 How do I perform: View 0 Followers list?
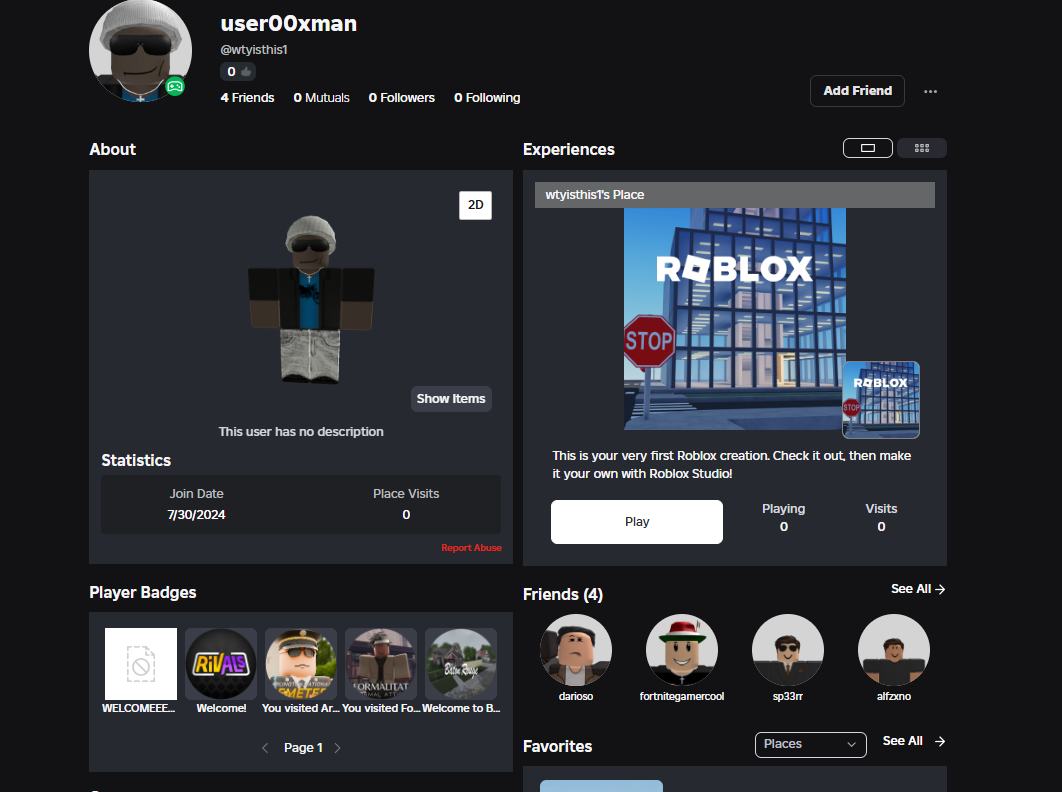pos(402,98)
